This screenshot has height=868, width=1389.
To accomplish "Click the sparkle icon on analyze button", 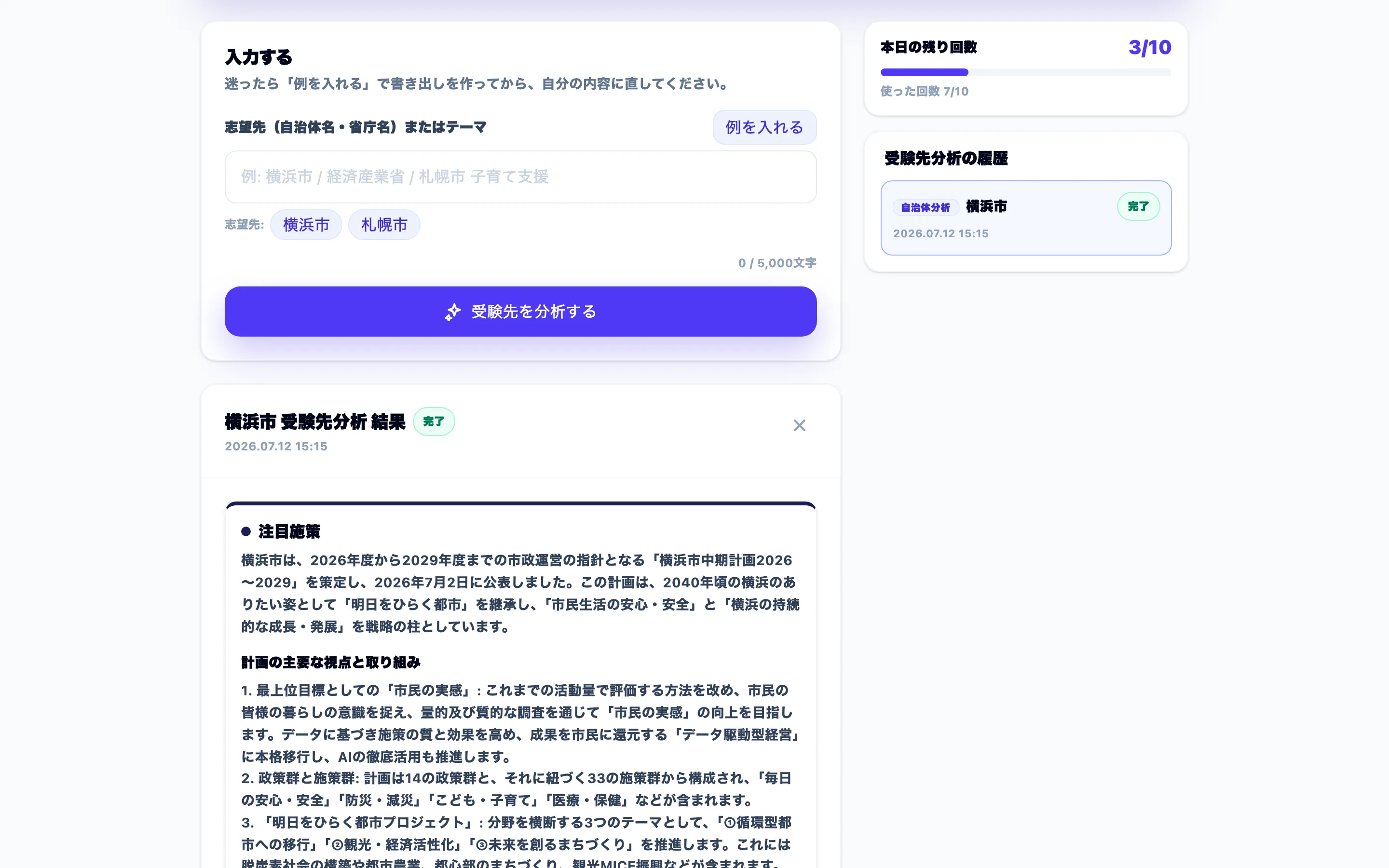I will pos(453,312).
